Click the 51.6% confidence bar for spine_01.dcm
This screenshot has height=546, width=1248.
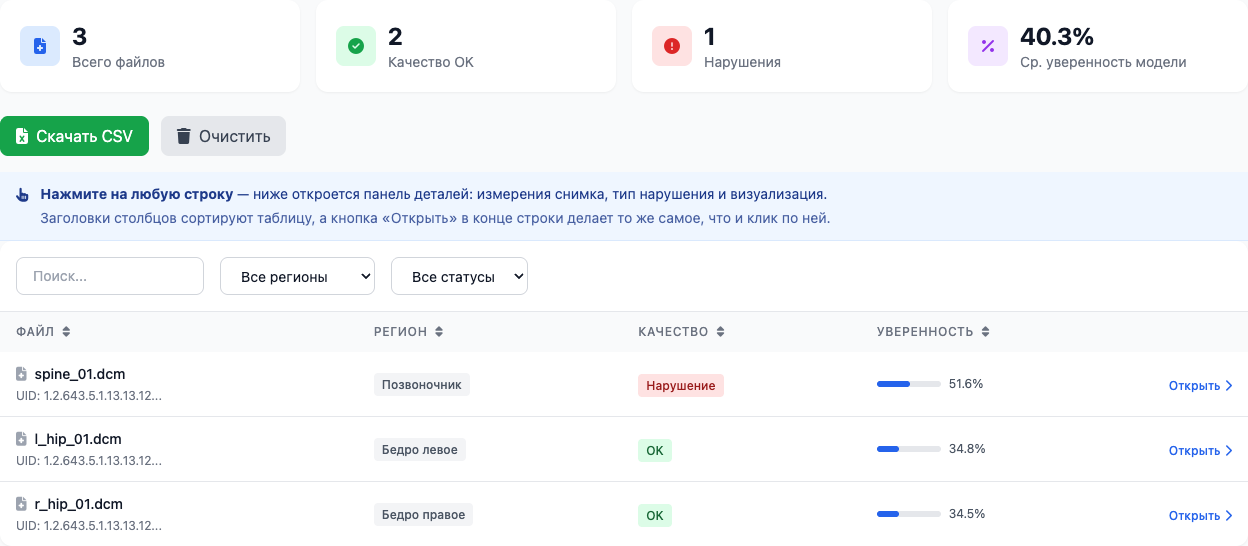pyautogui.click(x=909, y=384)
